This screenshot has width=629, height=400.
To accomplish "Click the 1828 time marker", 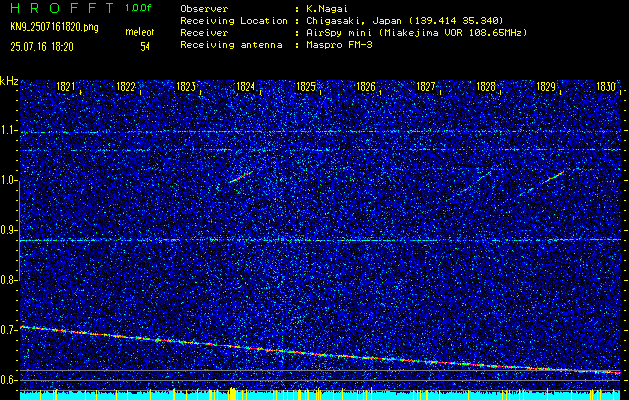I will [x=486, y=86].
